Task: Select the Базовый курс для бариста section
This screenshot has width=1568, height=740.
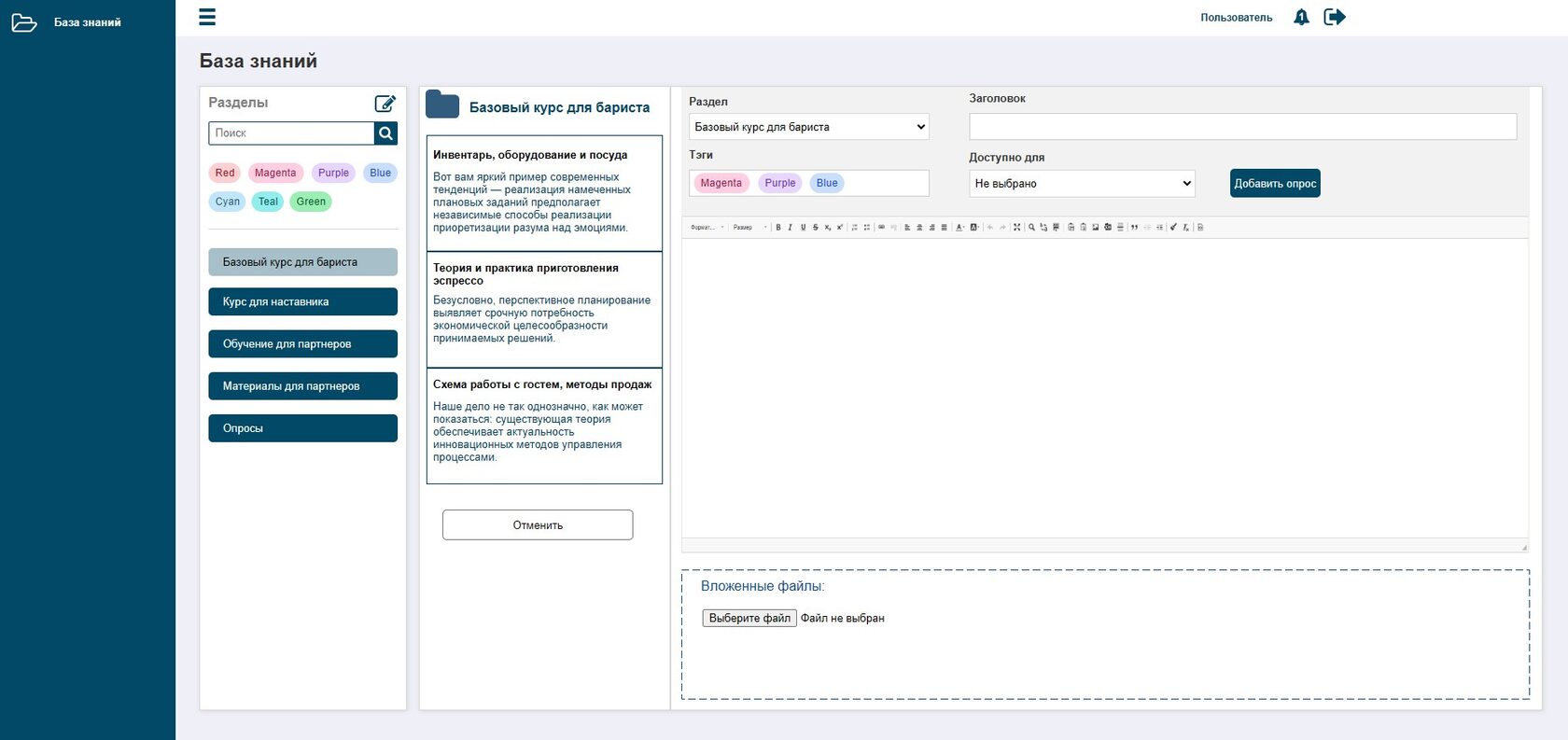Action: 303,262
